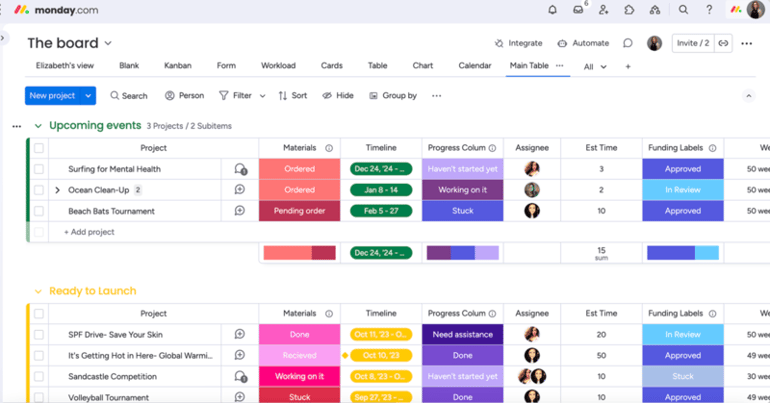Open the New project dropdown arrow
The width and height of the screenshot is (770, 403).
pos(88,96)
